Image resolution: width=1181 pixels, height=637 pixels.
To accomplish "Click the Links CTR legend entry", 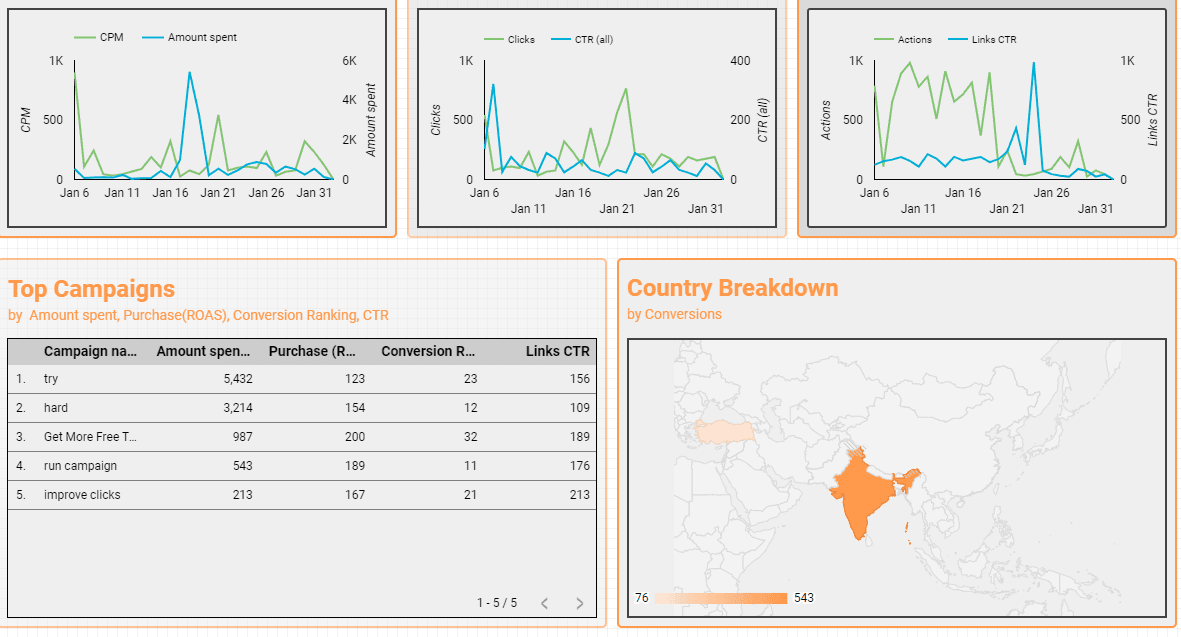I will click(982, 39).
